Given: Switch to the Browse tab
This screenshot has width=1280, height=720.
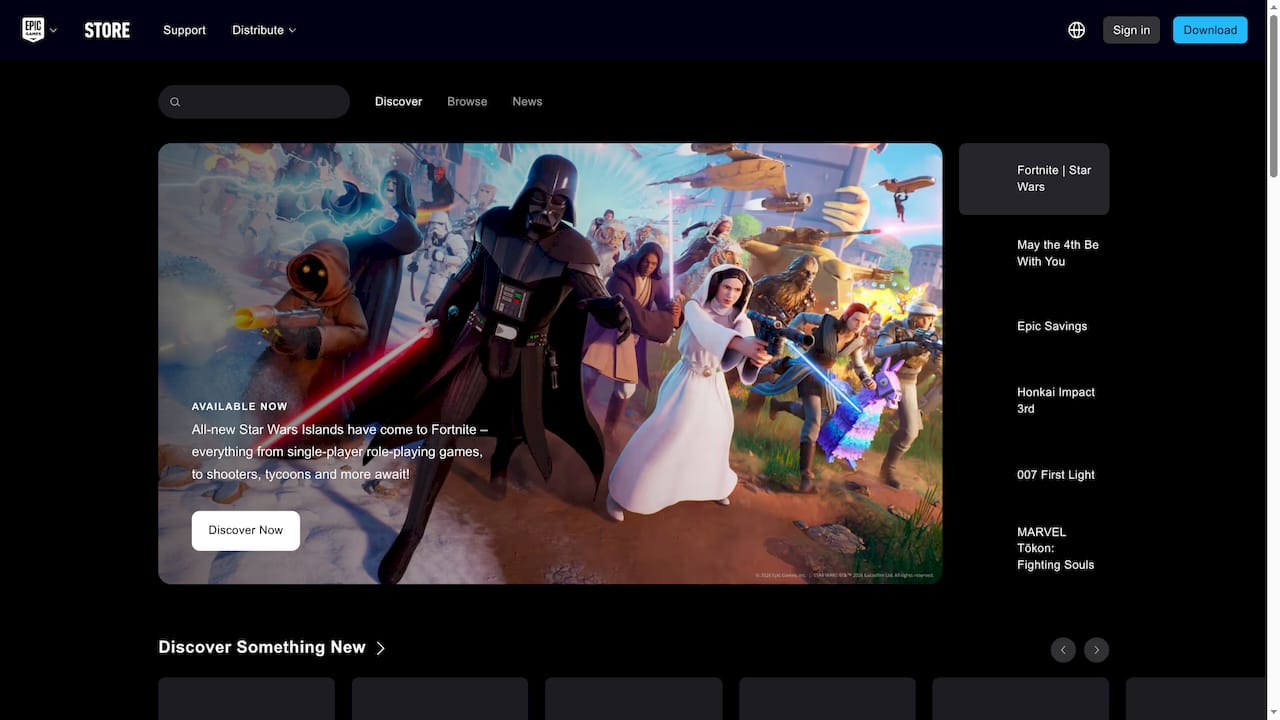Looking at the screenshot, I should (x=467, y=102).
